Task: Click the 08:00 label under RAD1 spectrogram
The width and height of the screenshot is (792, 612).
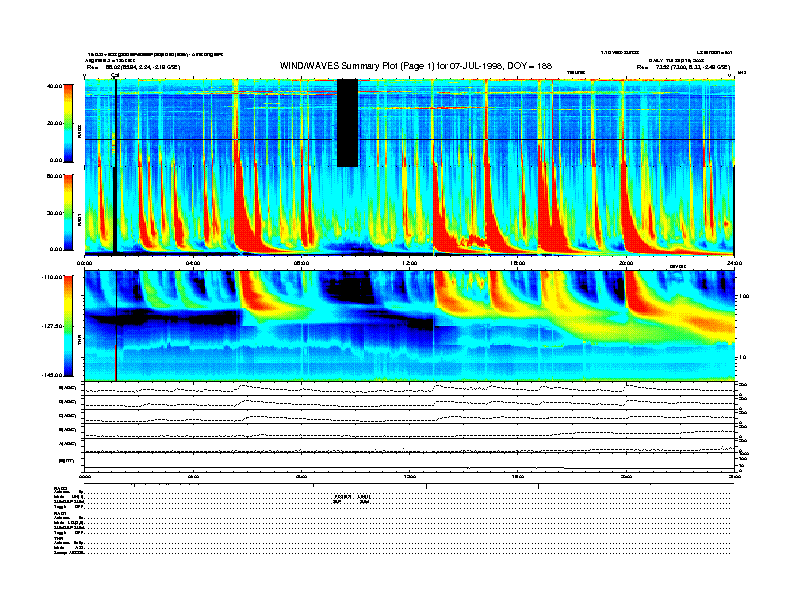Action: 301,263
